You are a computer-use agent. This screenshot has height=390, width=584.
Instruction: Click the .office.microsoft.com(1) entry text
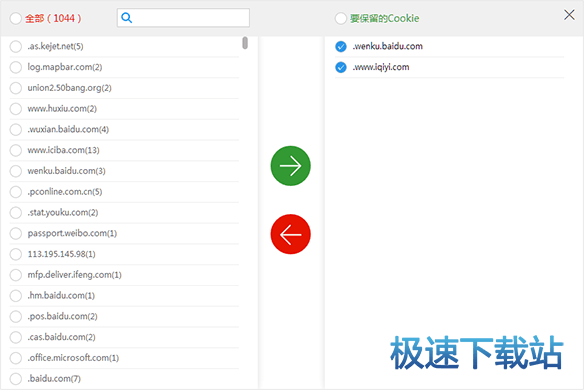click(73, 358)
